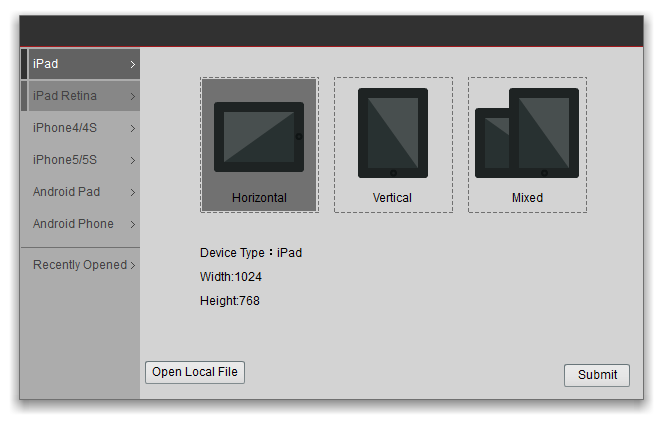Viewport: 661px width, 423px height.
Task: Expand Android Pad chevron arrow
Action: point(133,193)
